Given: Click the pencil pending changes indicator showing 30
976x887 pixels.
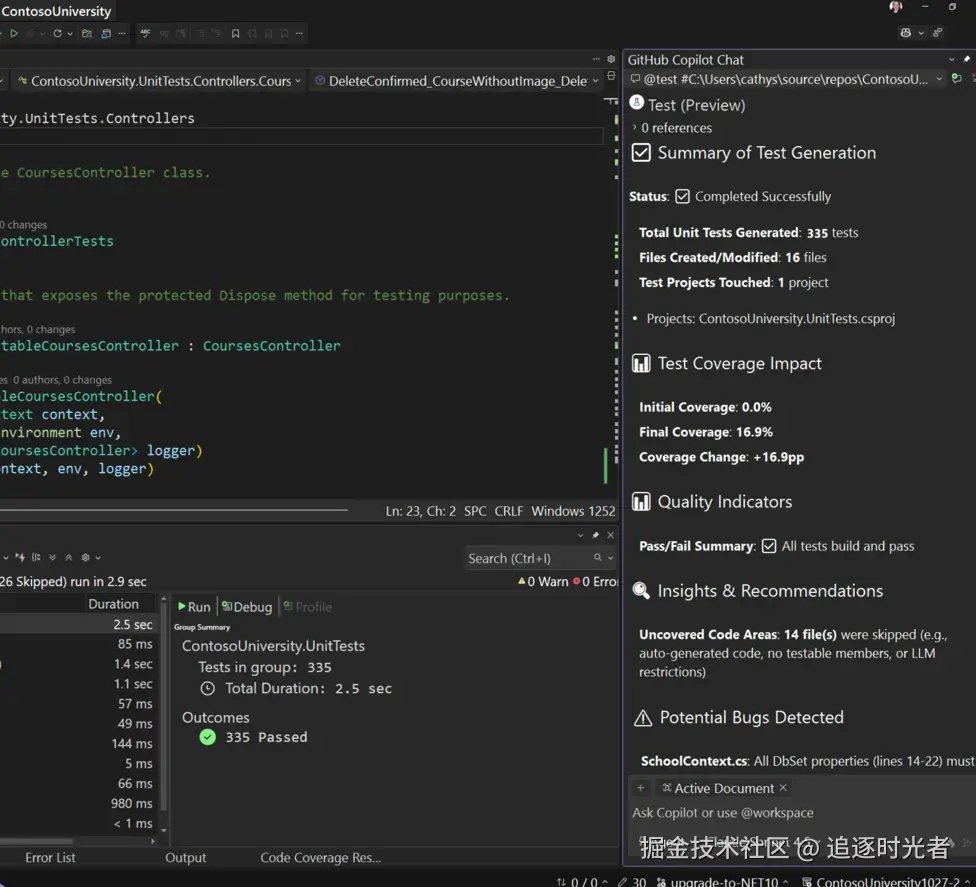Looking at the screenshot, I should [633, 881].
